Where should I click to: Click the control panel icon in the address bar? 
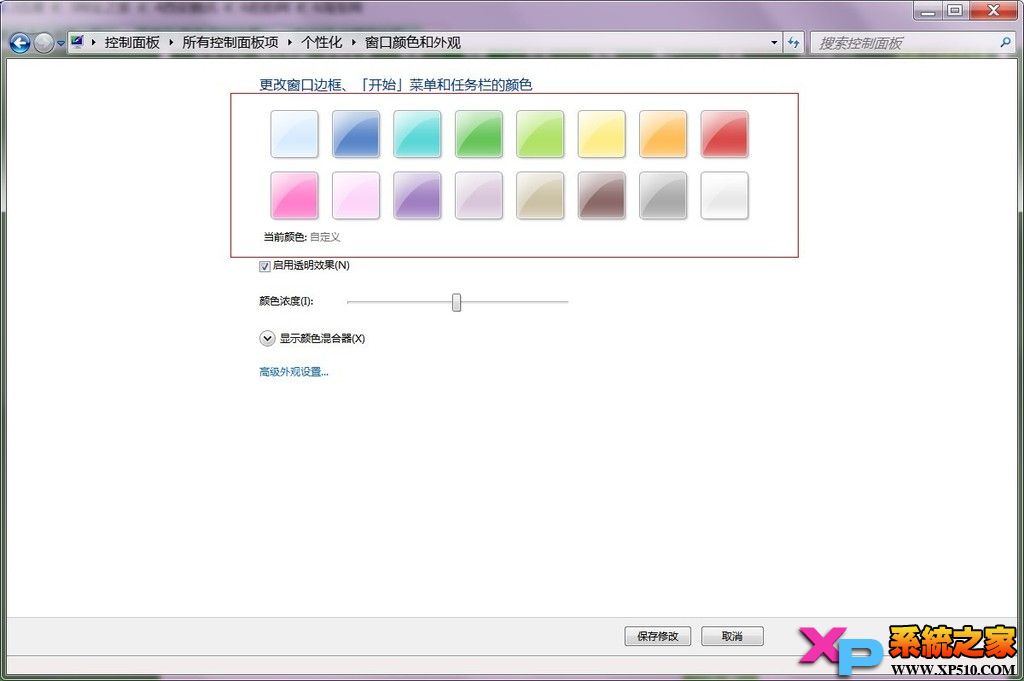[77, 43]
